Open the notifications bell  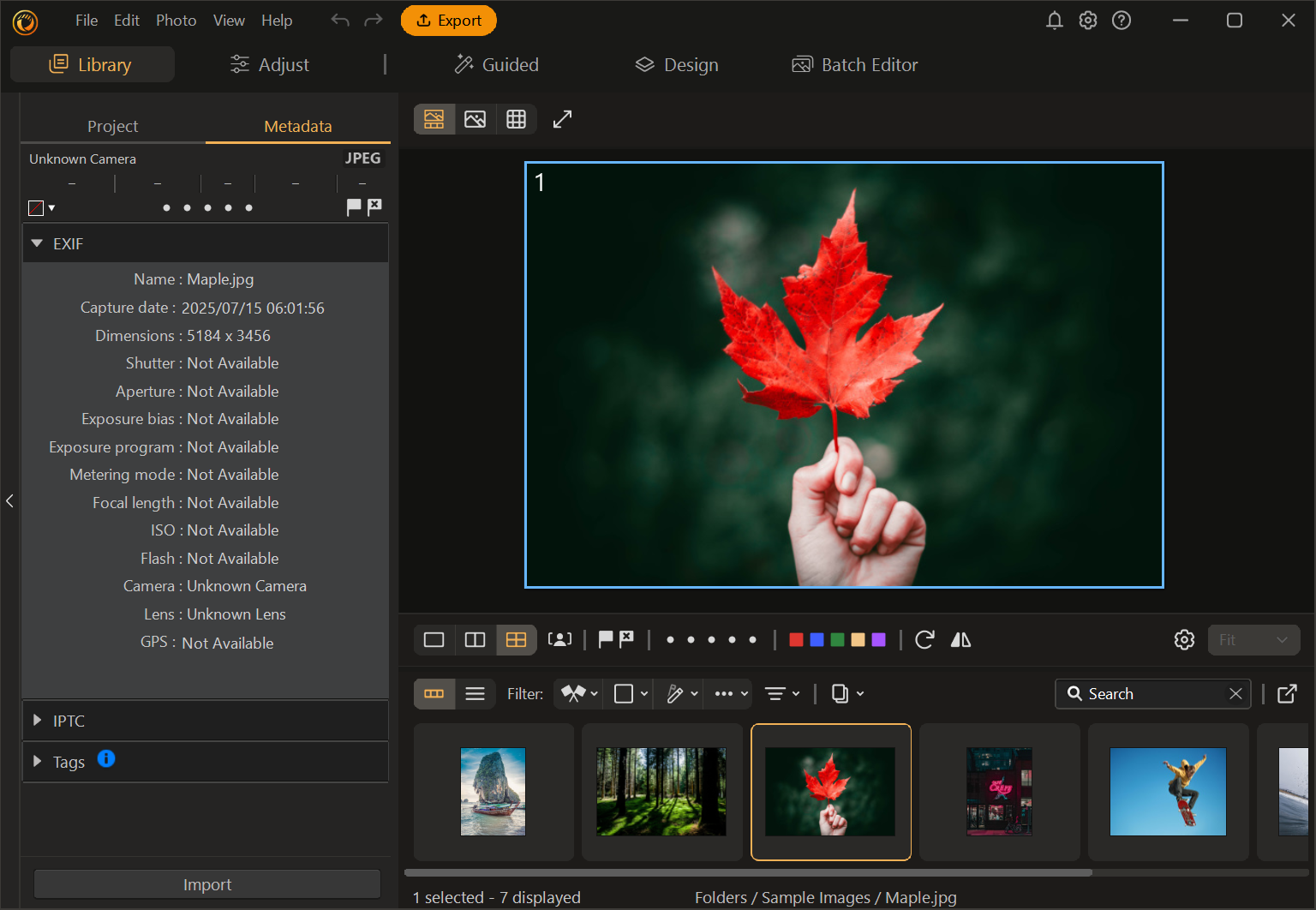[x=1055, y=21]
